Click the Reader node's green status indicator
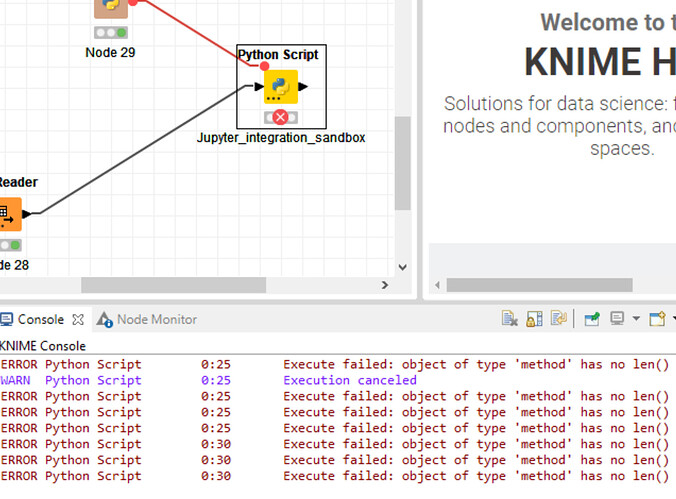The image size is (676, 499). 15,245
